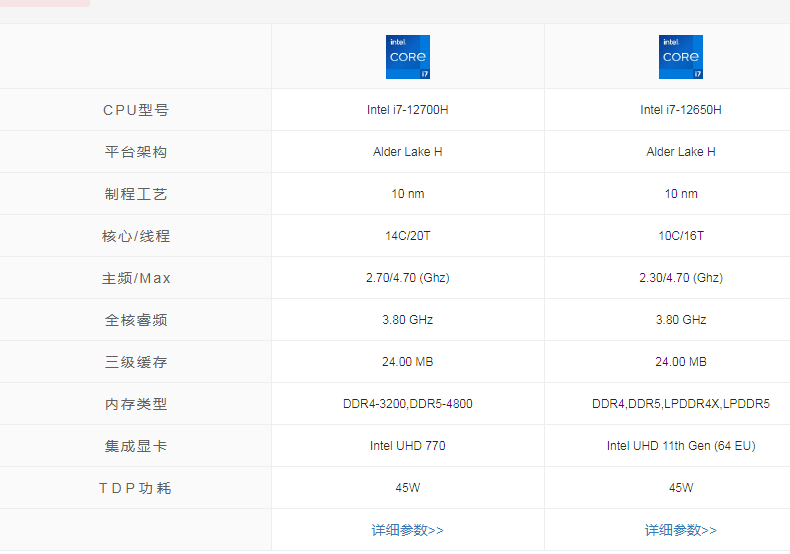Click the Intel Core i7 logo above i7-12700H
The width and height of the screenshot is (790, 554).
(x=407, y=57)
